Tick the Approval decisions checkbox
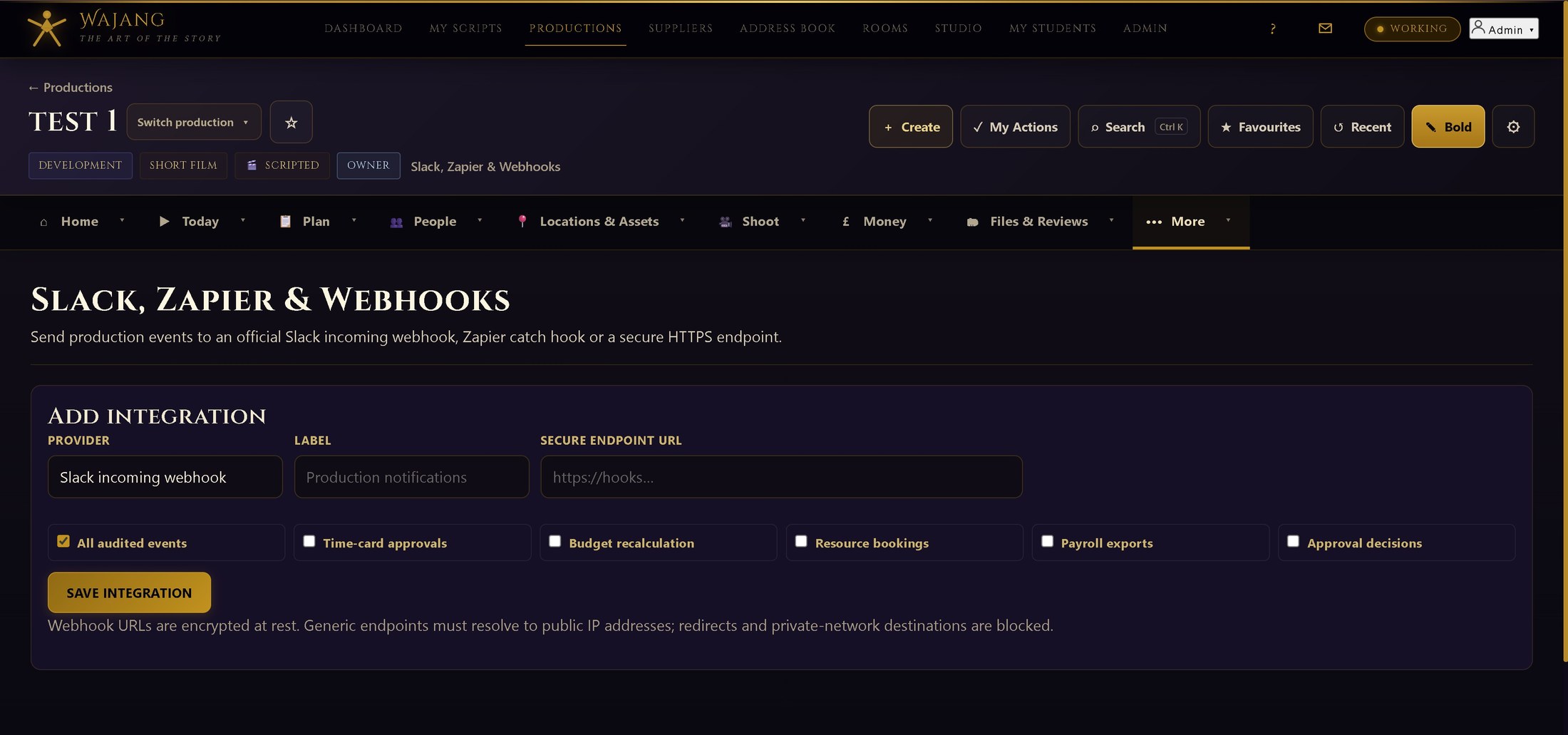This screenshot has width=1568, height=735. pyautogui.click(x=1293, y=541)
